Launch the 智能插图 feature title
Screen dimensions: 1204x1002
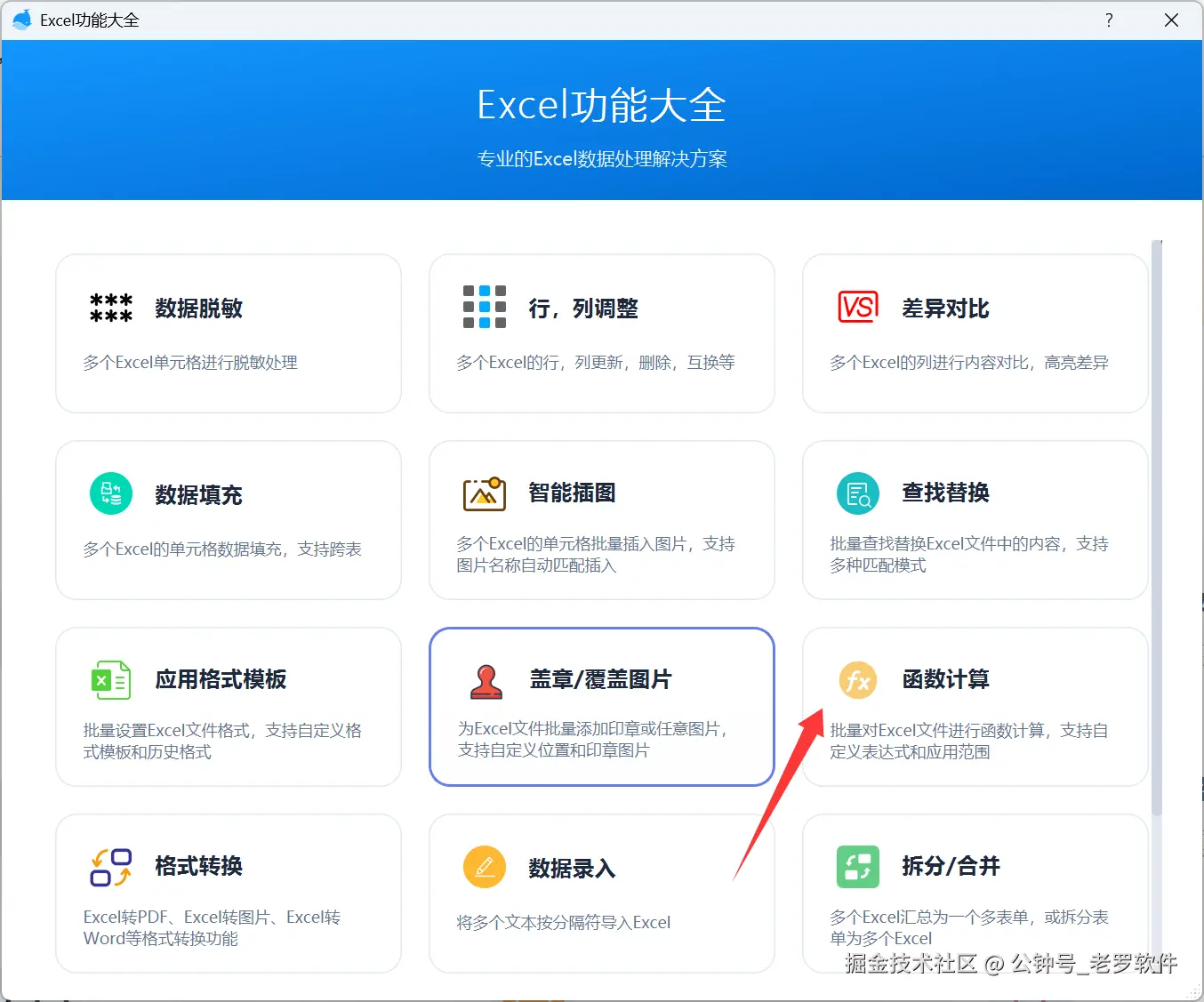pyautogui.click(x=573, y=493)
